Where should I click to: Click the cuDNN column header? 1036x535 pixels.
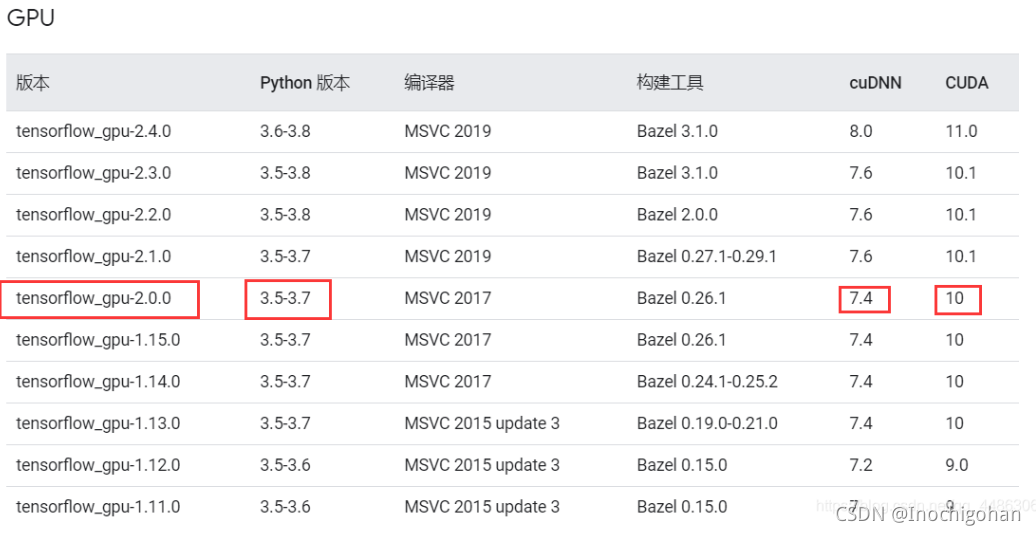tap(875, 83)
